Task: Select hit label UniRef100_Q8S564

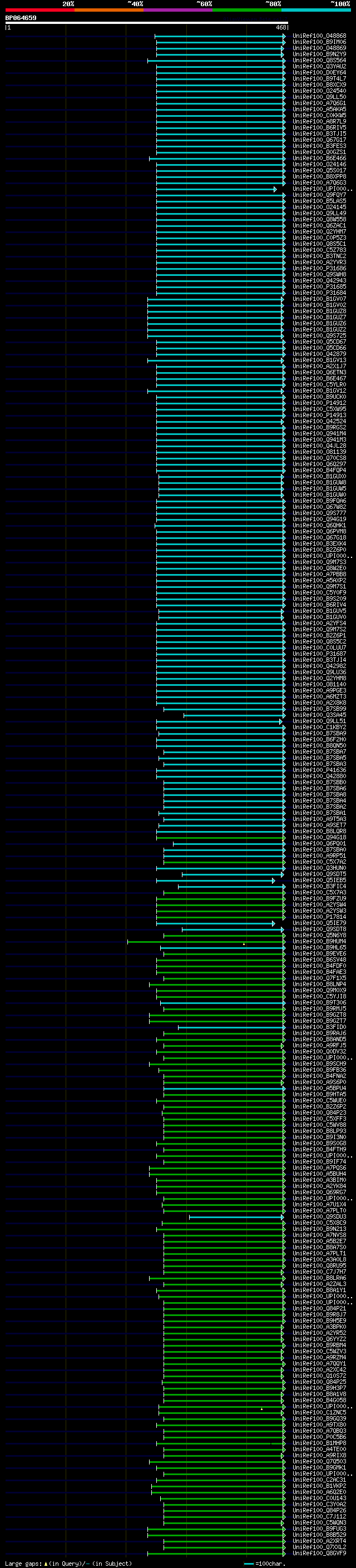Action: click(319, 60)
